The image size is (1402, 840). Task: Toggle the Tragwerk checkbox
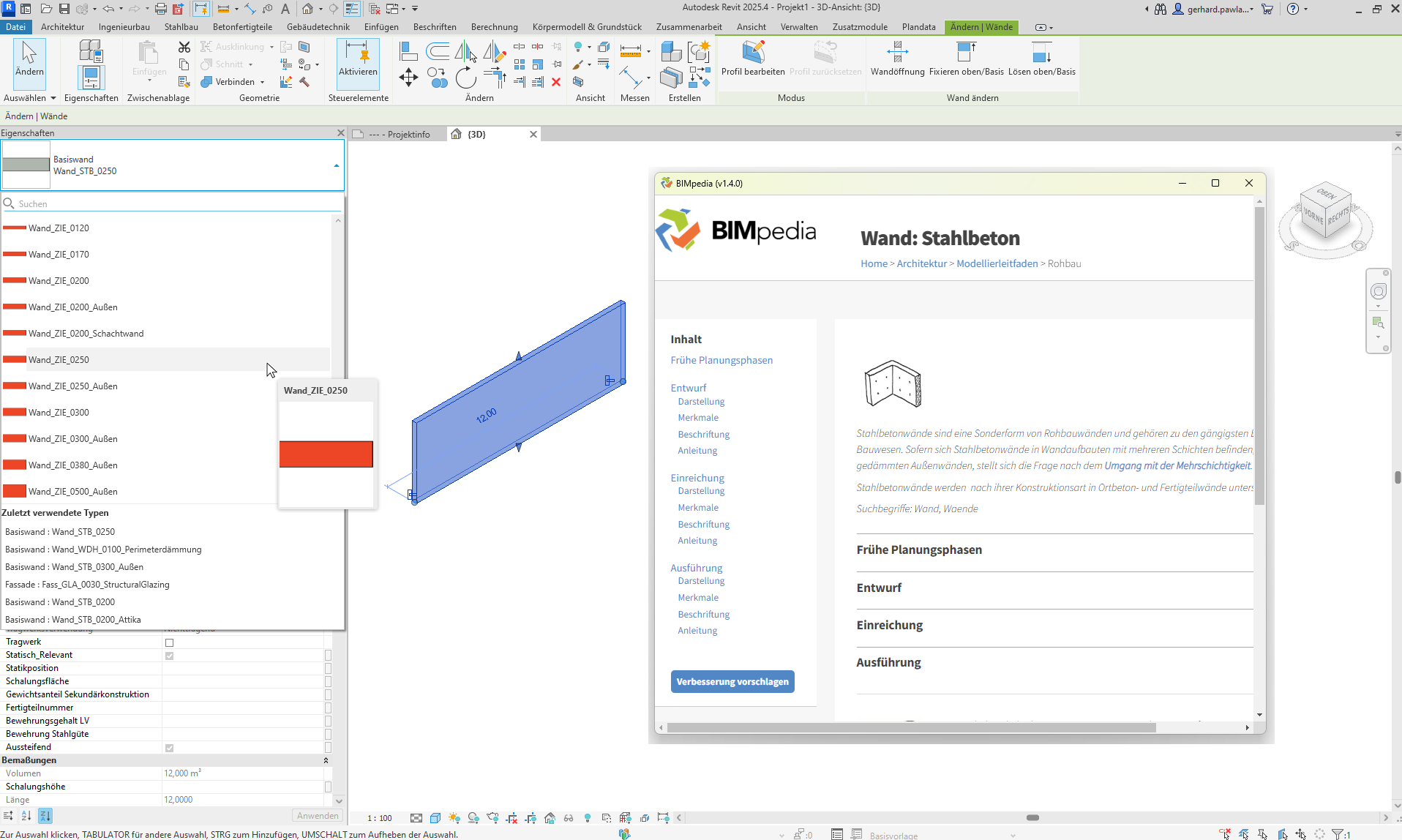pos(169,642)
